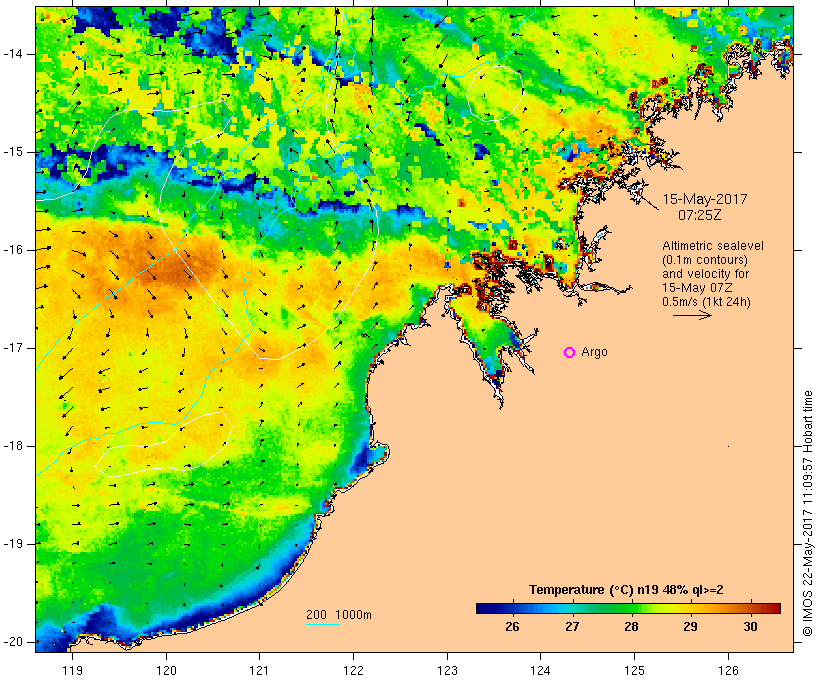Click the '-16' latitude axis label
This screenshot has width=820, height=680.
[x=13, y=250]
